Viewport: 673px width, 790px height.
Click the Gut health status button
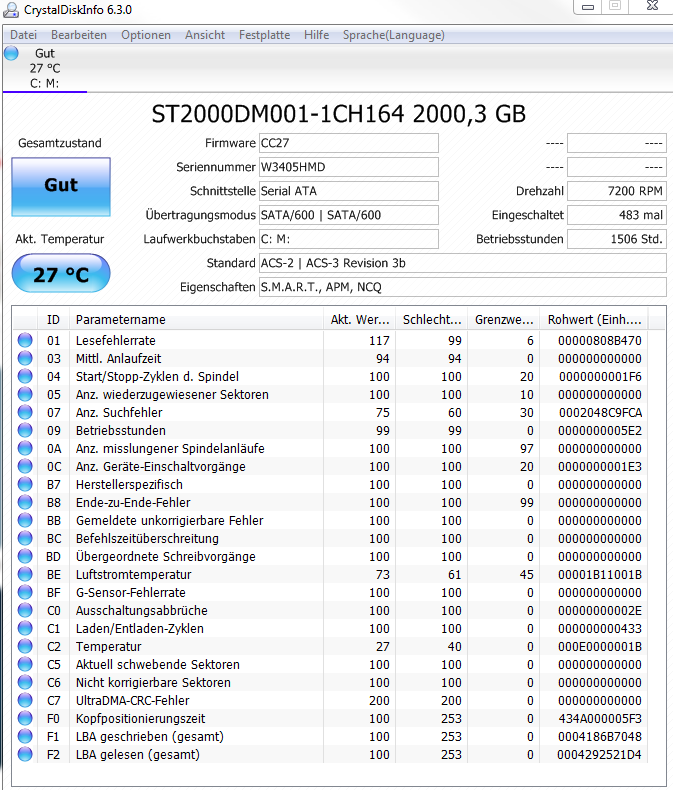(x=61, y=187)
